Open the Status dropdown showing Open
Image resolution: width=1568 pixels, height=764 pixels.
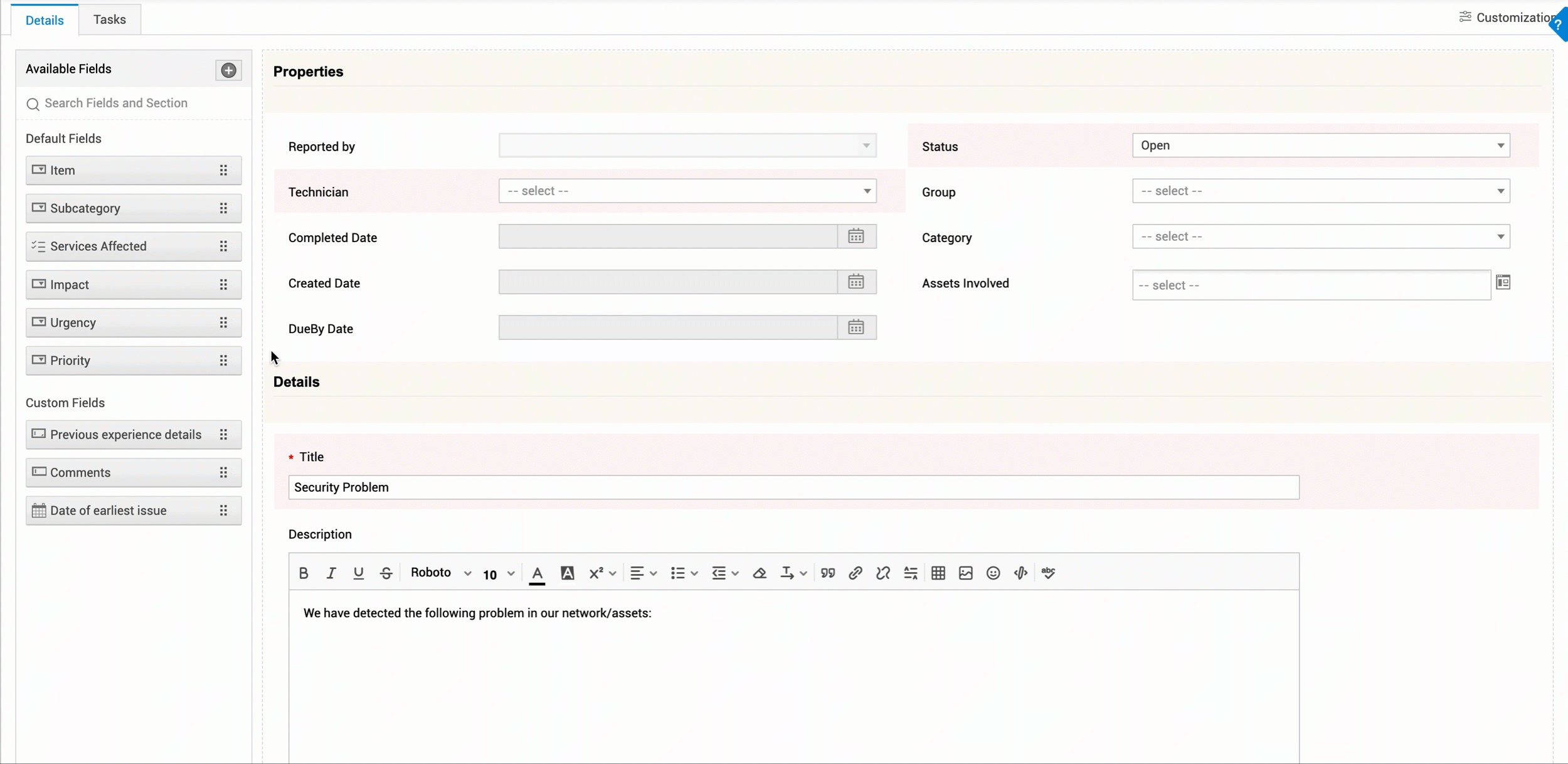[x=1321, y=145]
